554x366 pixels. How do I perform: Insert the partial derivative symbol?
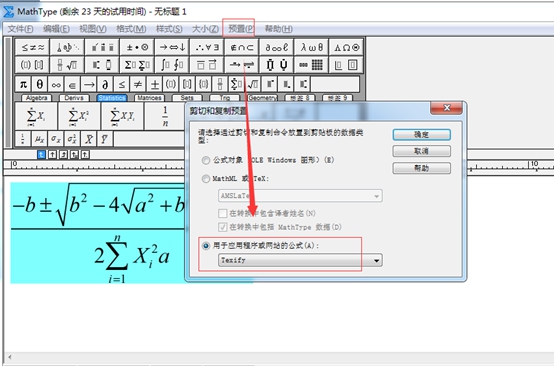105,84
